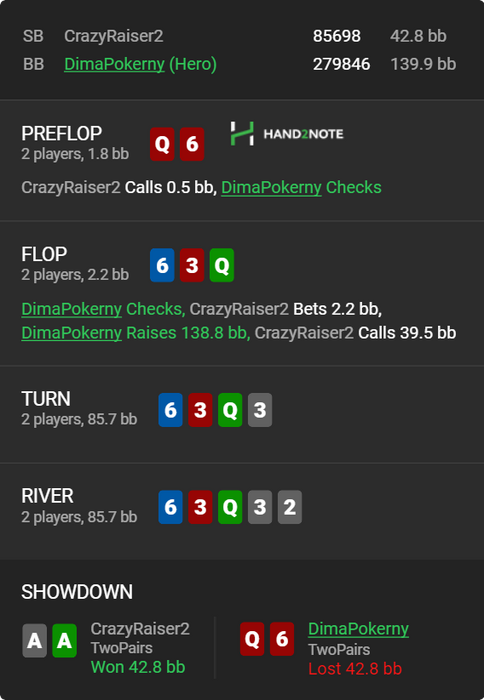Screen dimensions: 484x700
Task: Click the preflop 6 hole card
Action: tap(192, 144)
